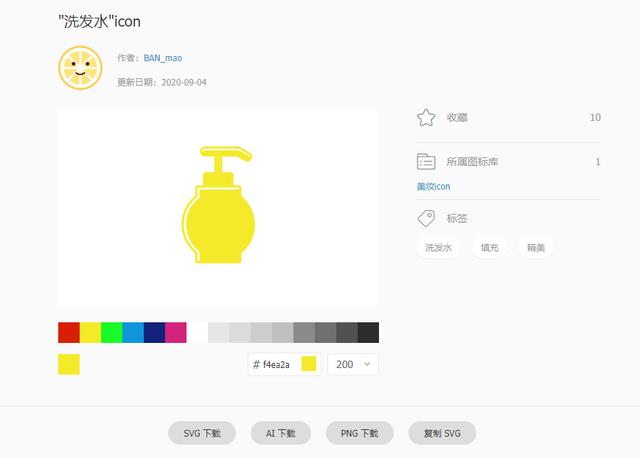This screenshot has height=458, width=640.
Task: Click the AI 下载 button
Action: 280,433
